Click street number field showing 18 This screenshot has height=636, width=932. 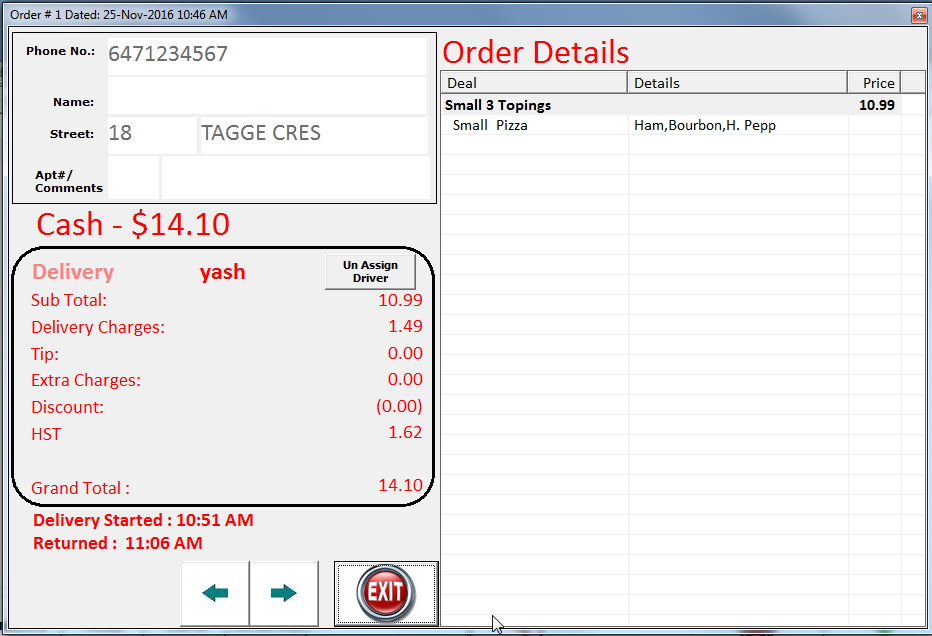point(152,135)
